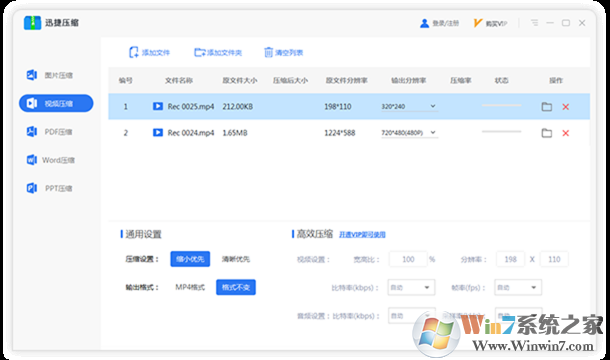The height and width of the screenshot is (360, 610).
Task: Open the video 比特率(kbps) dropdown
Action: (411, 288)
